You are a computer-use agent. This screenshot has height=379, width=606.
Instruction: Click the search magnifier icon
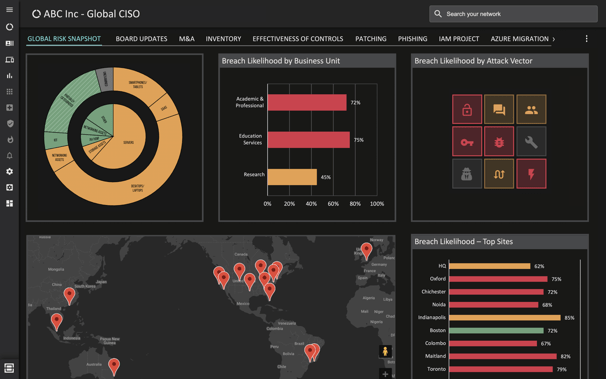point(437,14)
